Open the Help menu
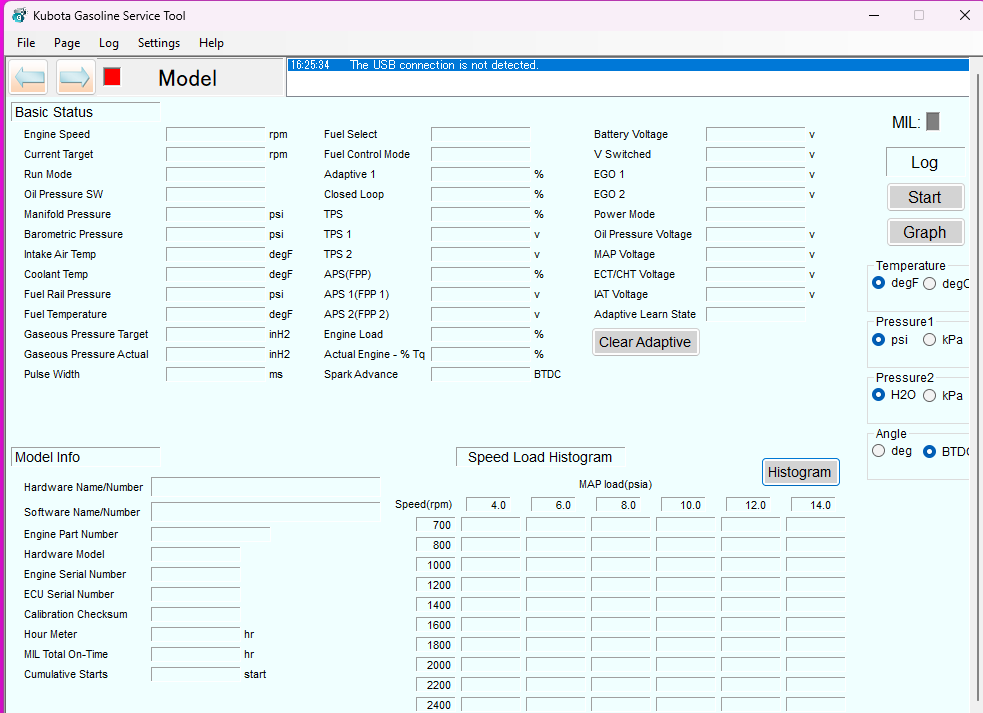 tap(211, 43)
